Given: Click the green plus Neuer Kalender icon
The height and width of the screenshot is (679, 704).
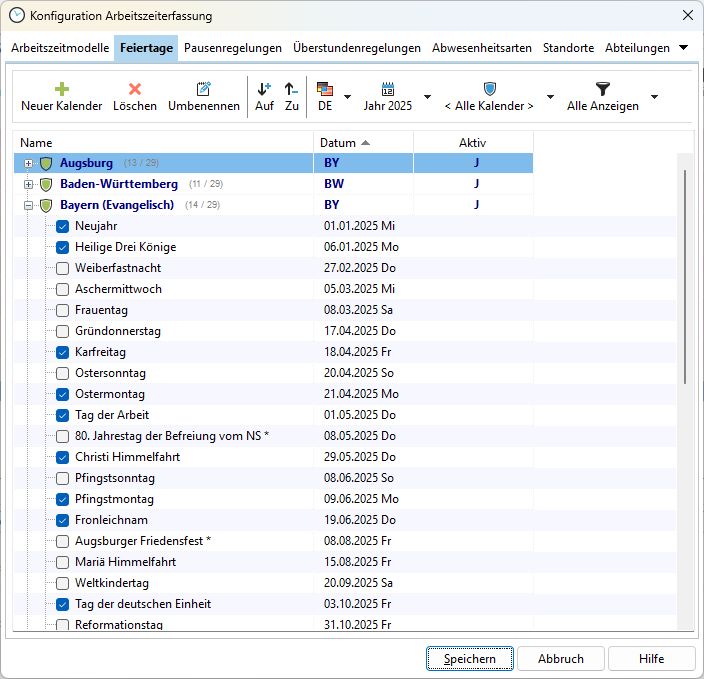Looking at the screenshot, I should pos(61,89).
